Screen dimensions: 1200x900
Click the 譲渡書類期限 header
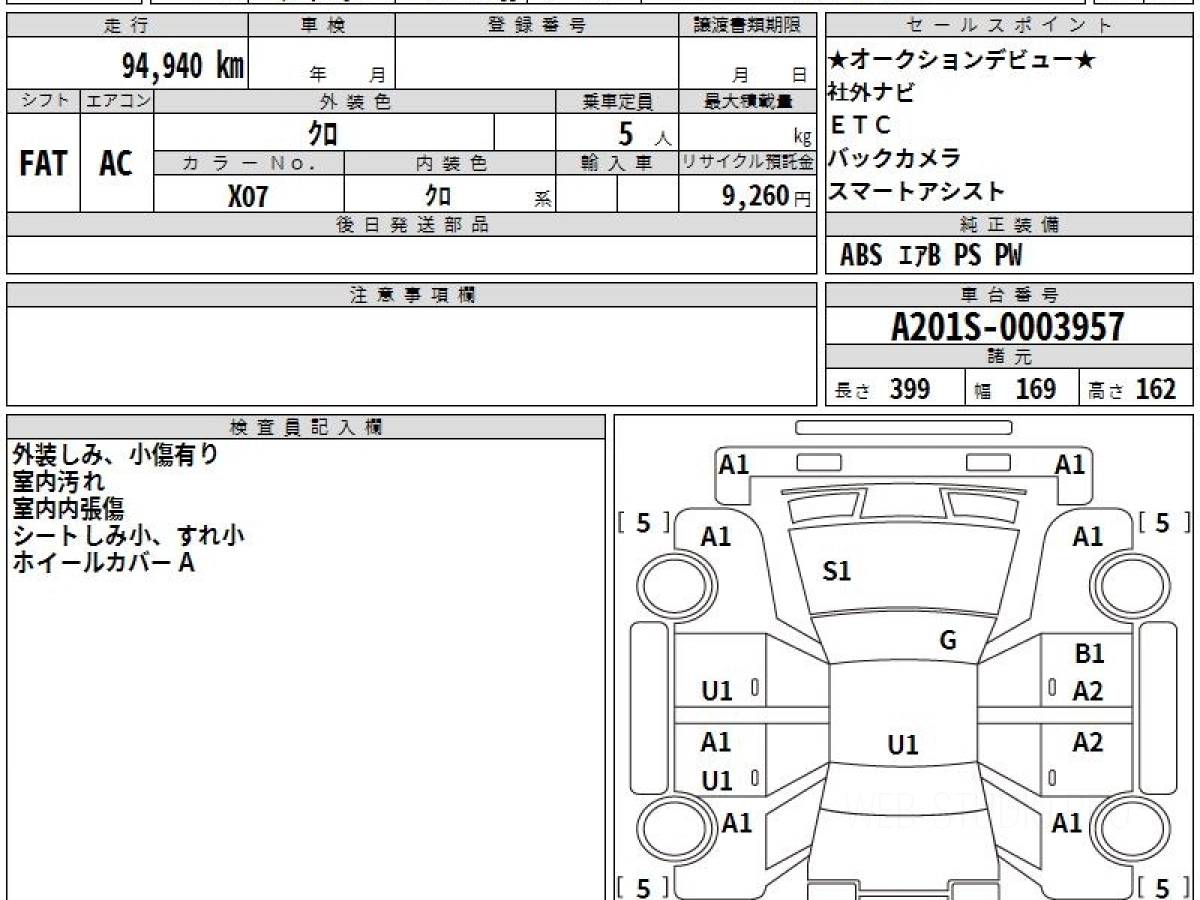(747, 26)
